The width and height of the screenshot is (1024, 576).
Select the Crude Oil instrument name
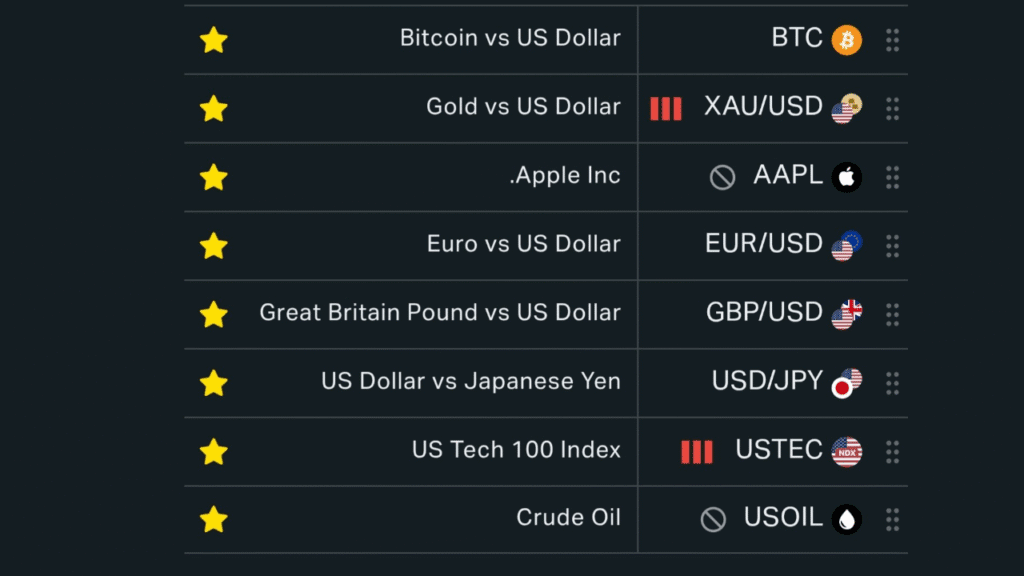(568, 517)
